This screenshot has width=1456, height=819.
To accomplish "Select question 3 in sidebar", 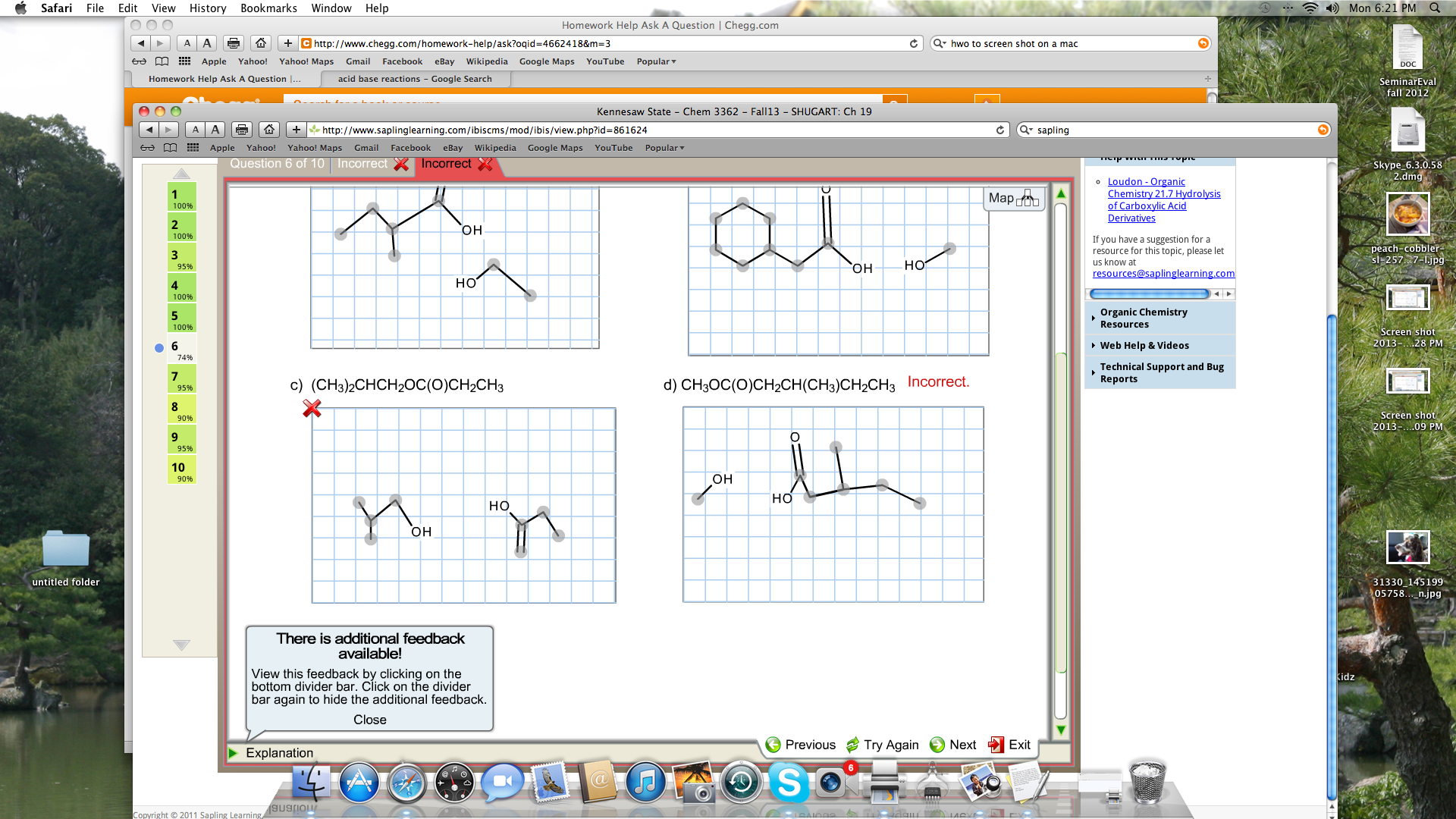I will [182, 258].
